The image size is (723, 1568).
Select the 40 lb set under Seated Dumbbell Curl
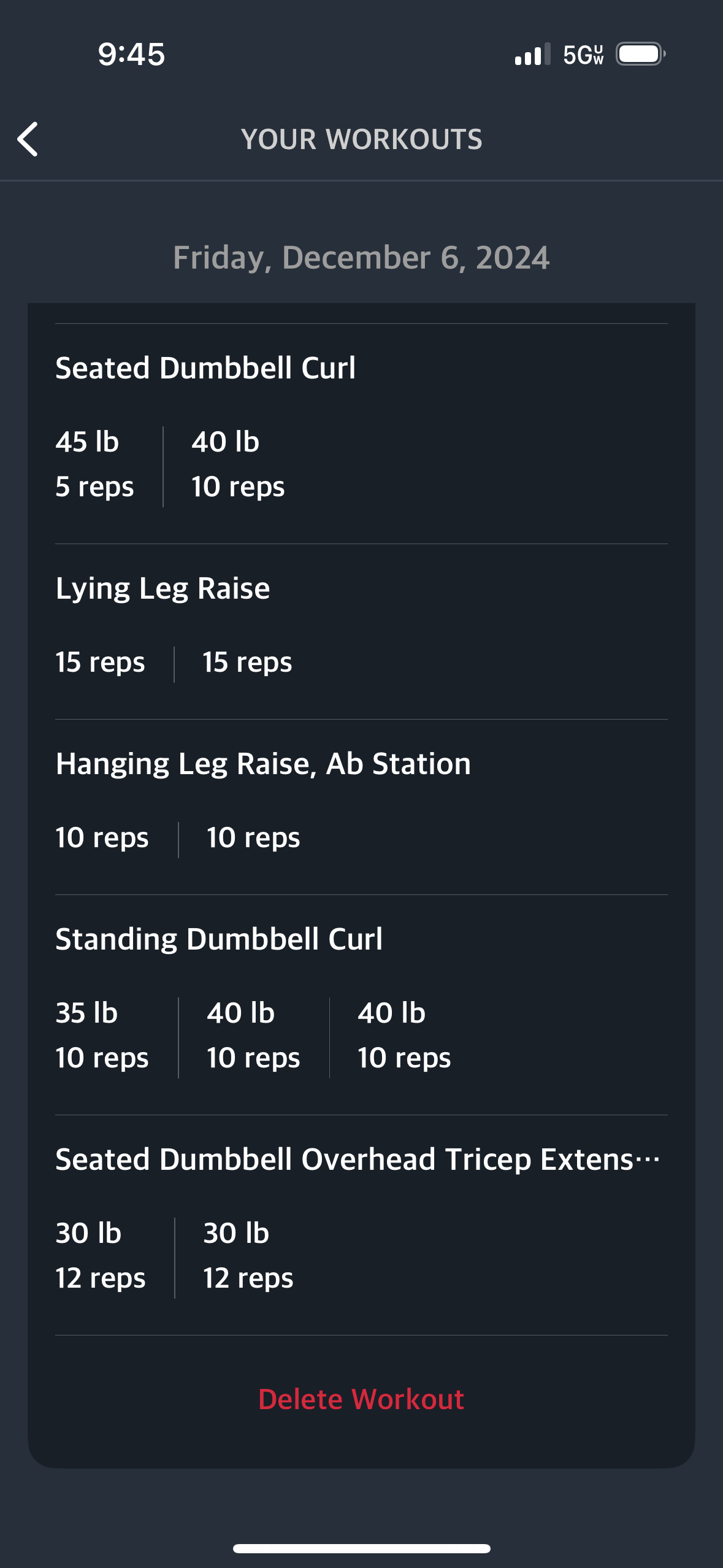[x=238, y=464]
